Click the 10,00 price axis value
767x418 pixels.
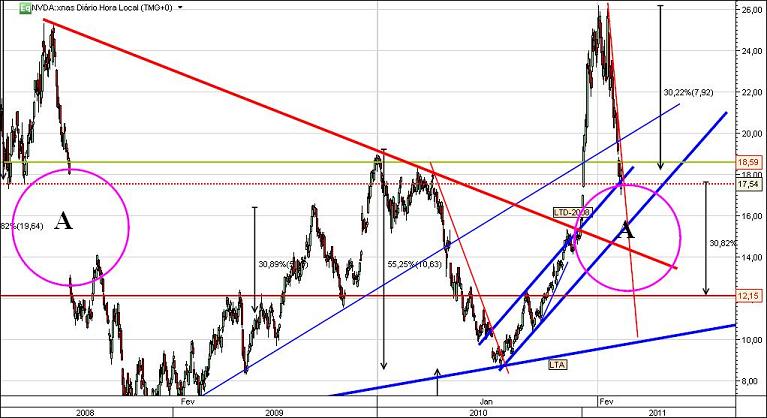(x=752, y=339)
